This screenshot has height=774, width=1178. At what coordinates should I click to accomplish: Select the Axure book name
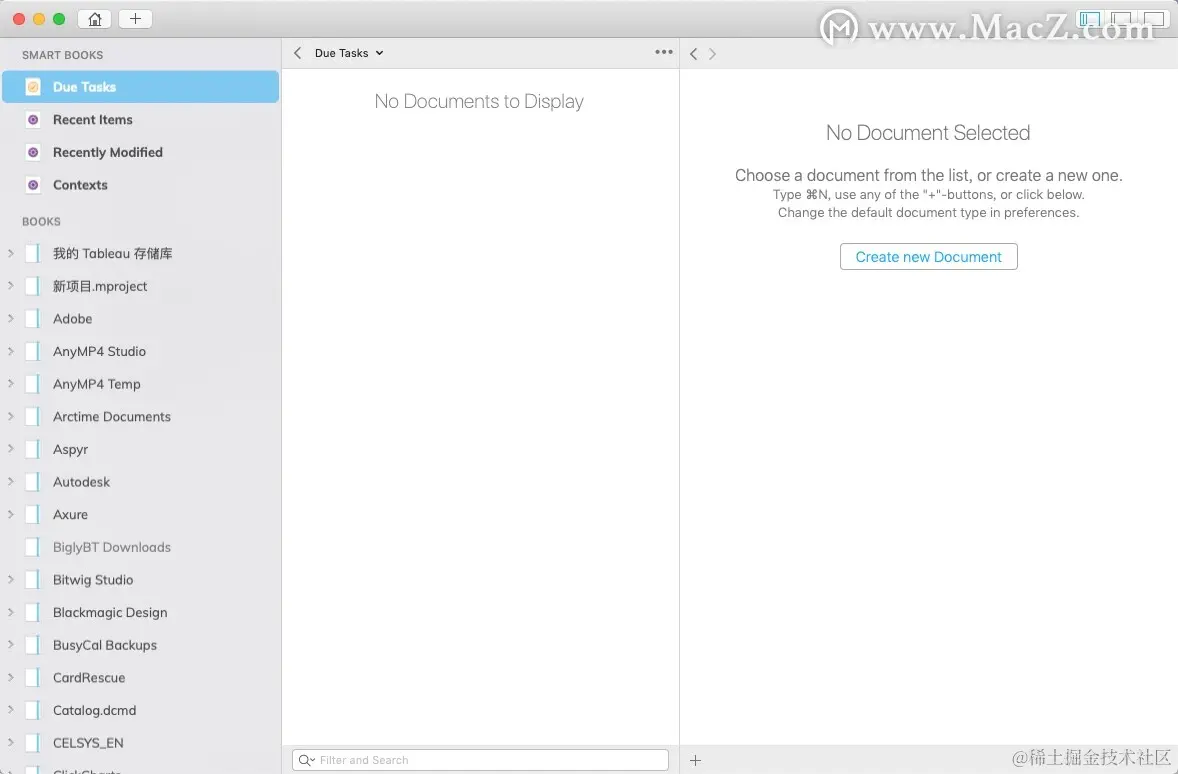coord(70,515)
